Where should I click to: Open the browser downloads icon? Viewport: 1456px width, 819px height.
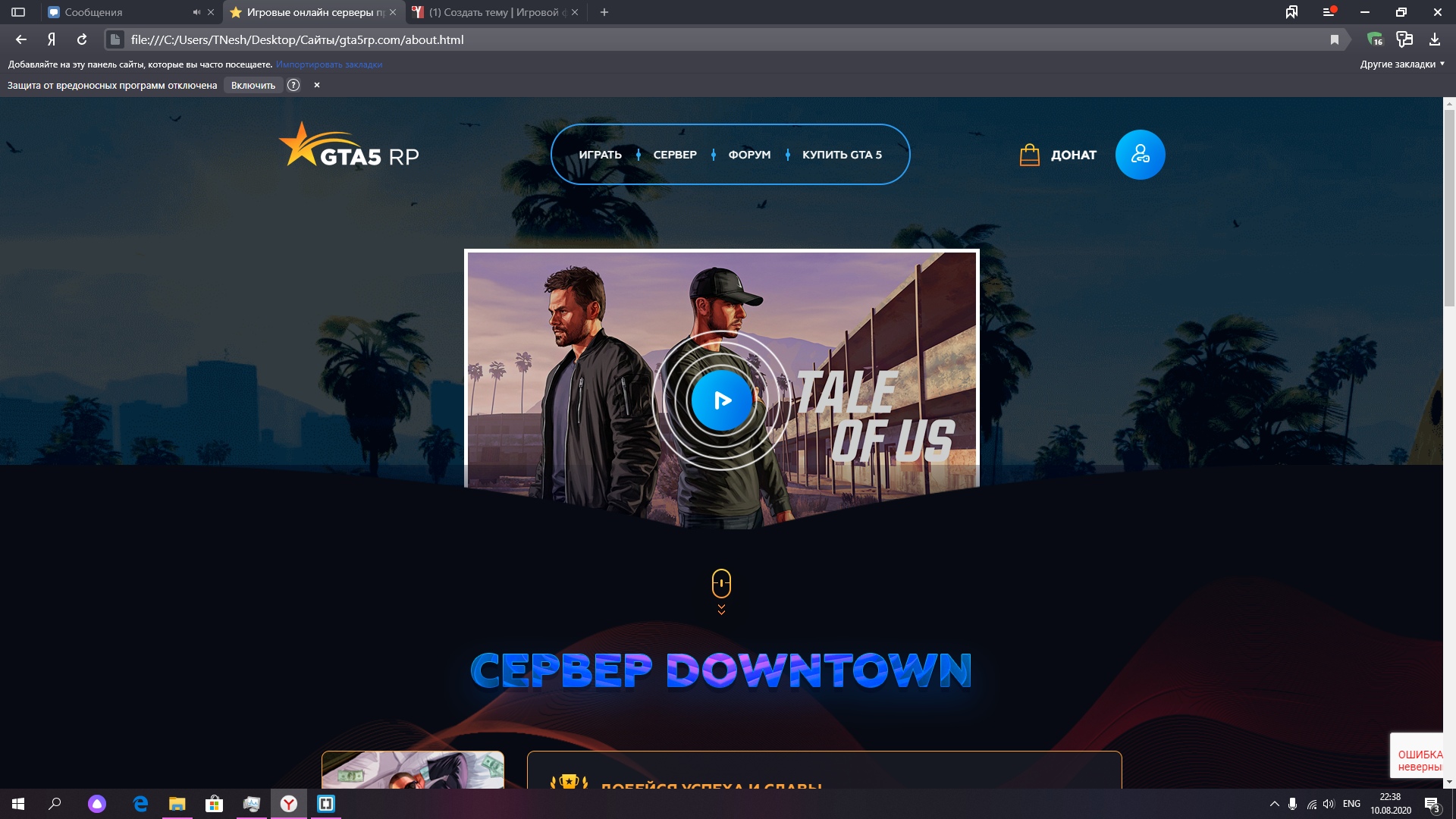[1435, 39]
